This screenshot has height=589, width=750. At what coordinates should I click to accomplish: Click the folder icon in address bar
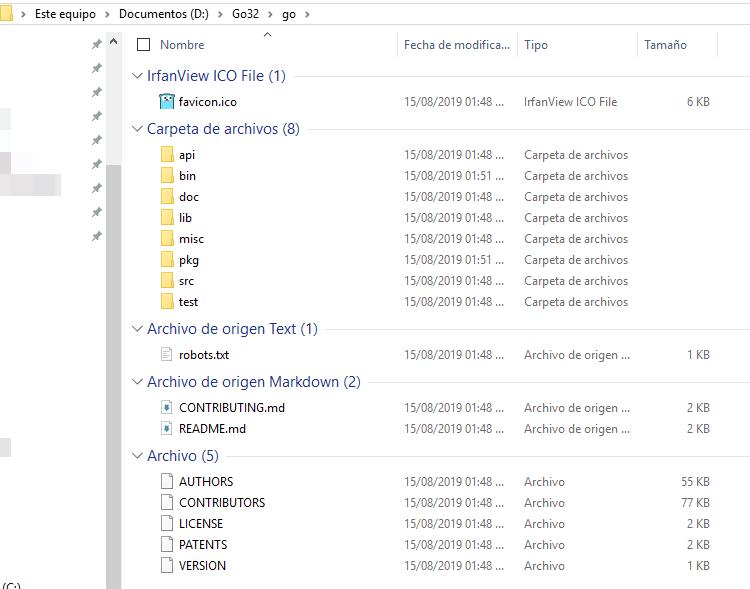point(6,14)
